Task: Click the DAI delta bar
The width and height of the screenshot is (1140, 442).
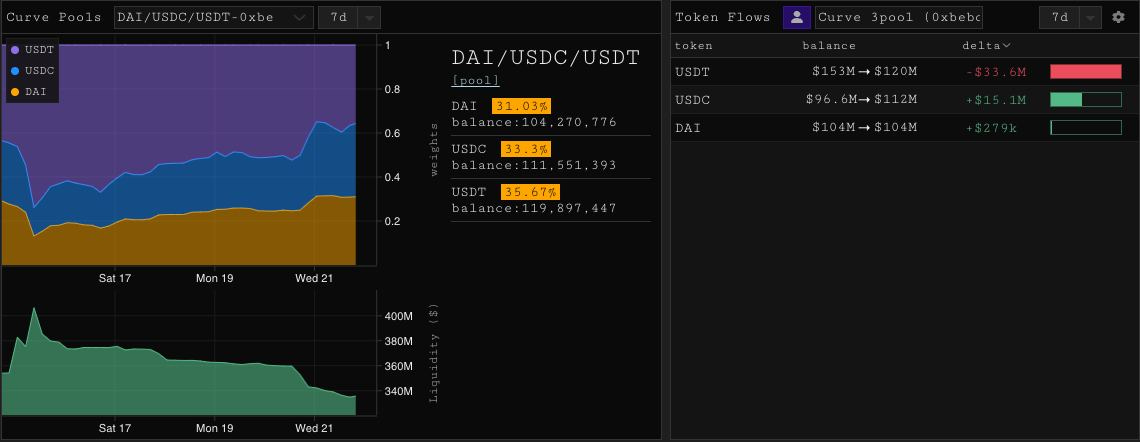Action: coord(1086,128)
